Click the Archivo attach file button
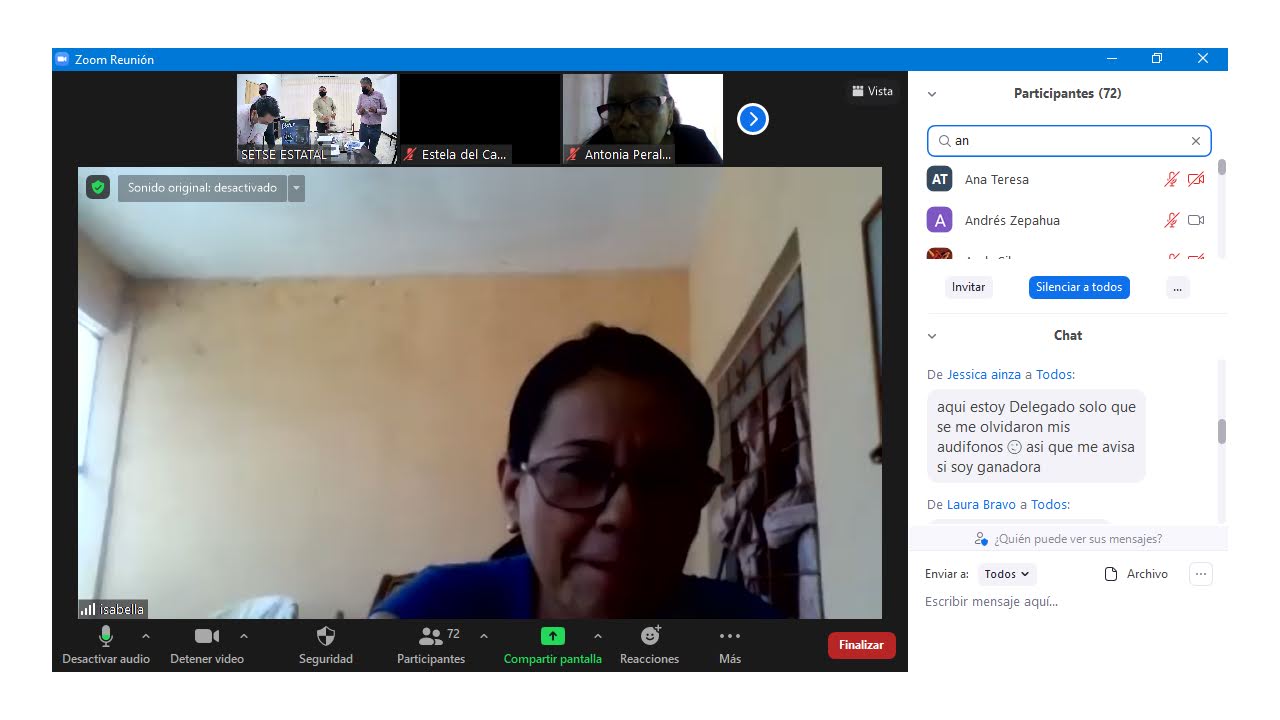This screenshot has width=1280, height=720. (x=1136, y=574)
